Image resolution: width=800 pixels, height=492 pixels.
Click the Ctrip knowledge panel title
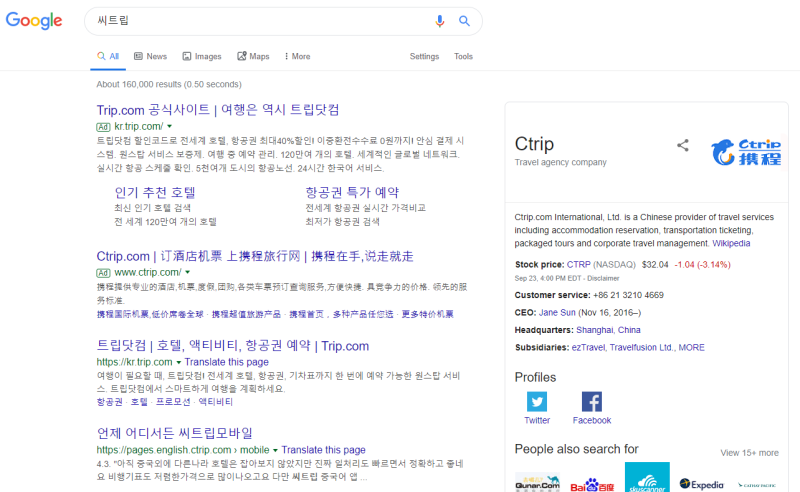[534, 144]
